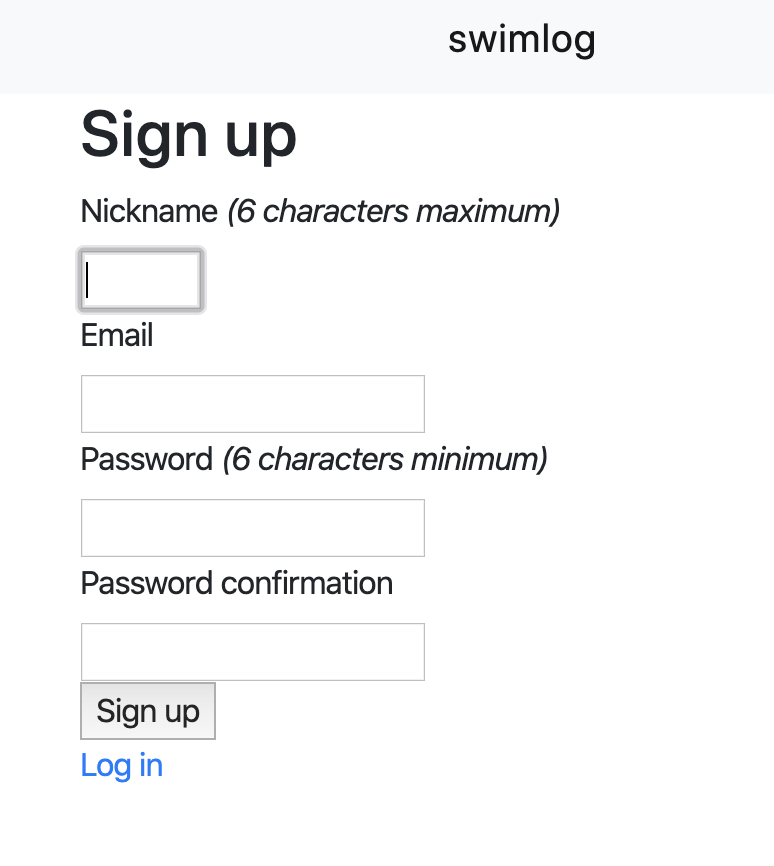Place cursor in the field under Nickname
The image size is (774, 866).
pyautogui.click(x=141, y=280)
